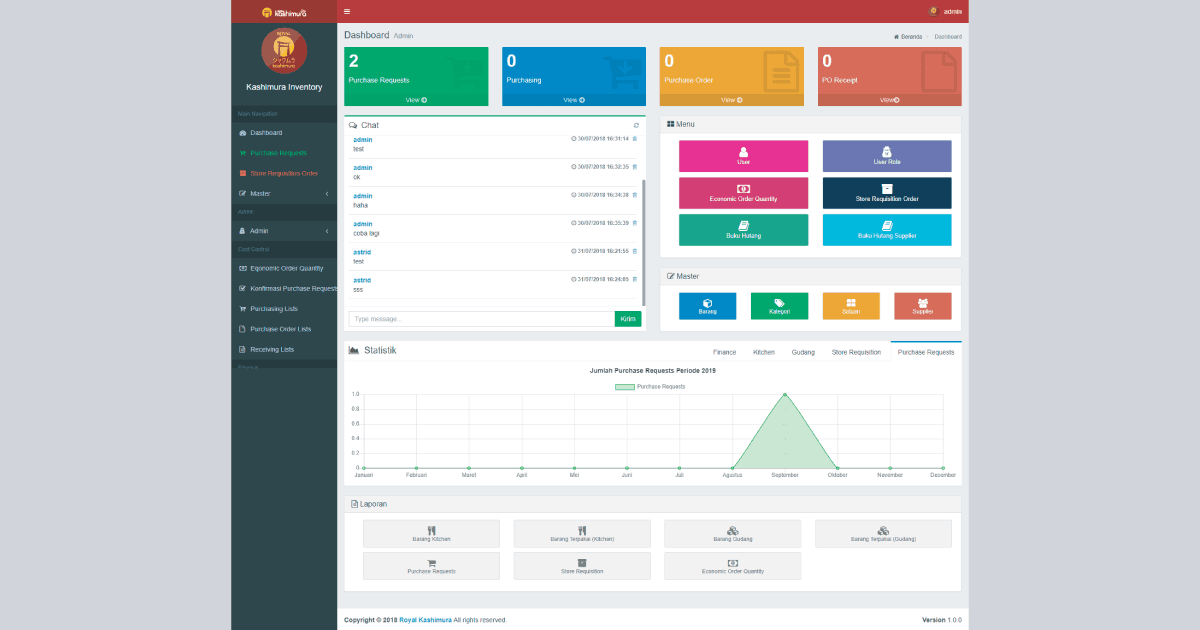
Task: Click View on PO Receipt card
Action: click(x=889, y=100)
